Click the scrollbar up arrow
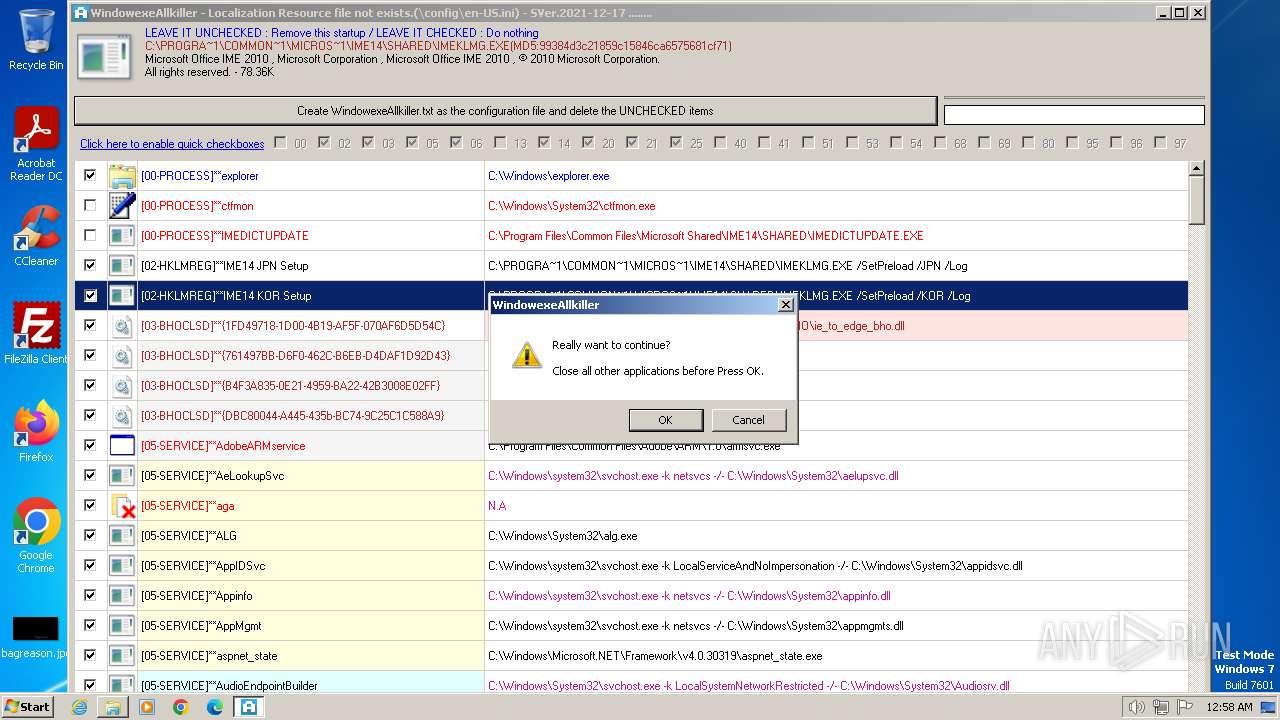1280x720 pixels. coord(1196,169)
